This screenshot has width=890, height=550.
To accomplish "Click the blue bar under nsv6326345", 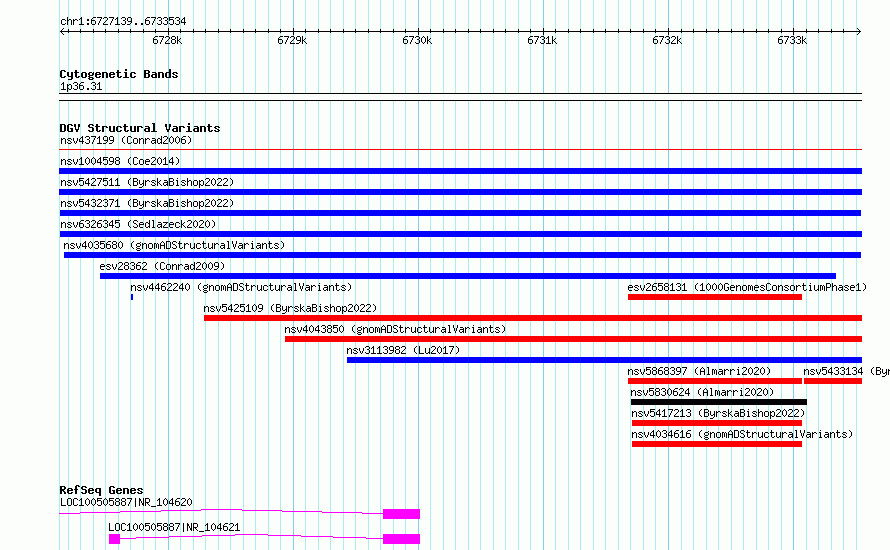I will [x=460, y=234].
